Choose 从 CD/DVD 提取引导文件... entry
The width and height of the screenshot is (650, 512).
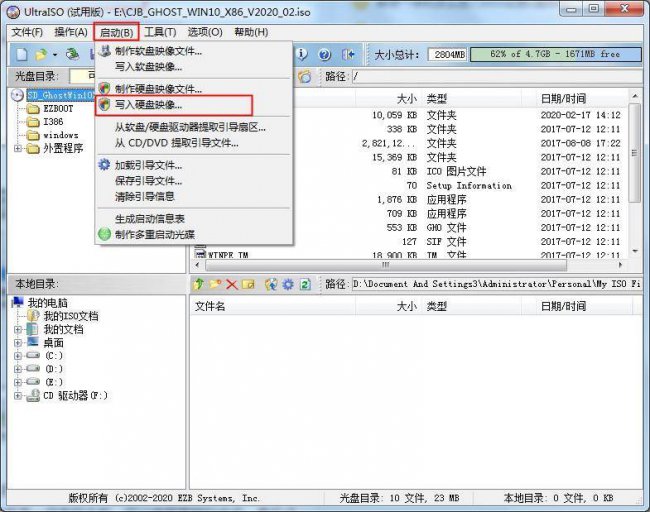[194, 143]
